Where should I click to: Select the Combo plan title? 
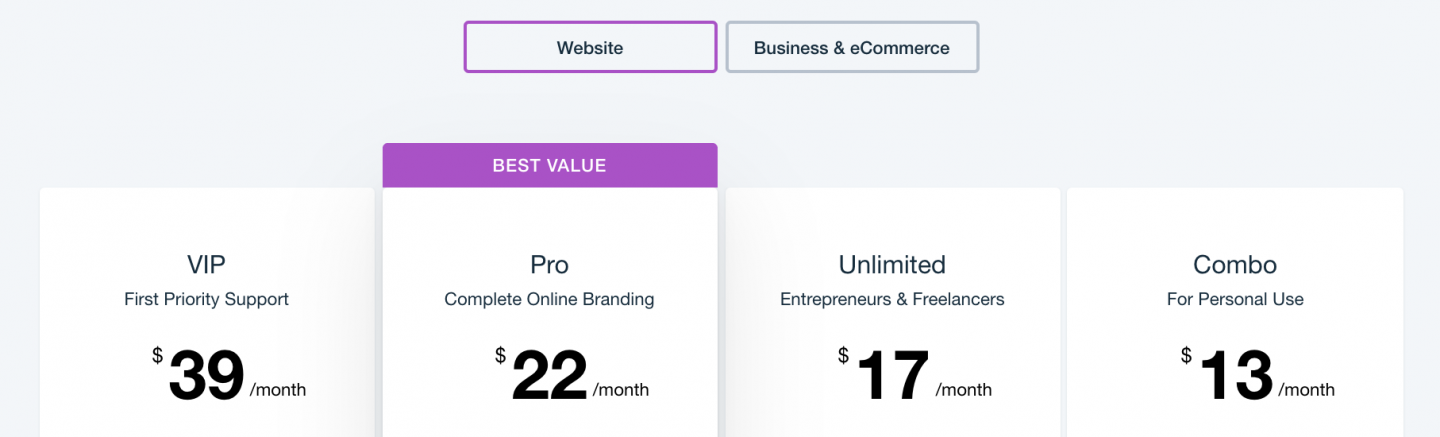point(1235,265)
